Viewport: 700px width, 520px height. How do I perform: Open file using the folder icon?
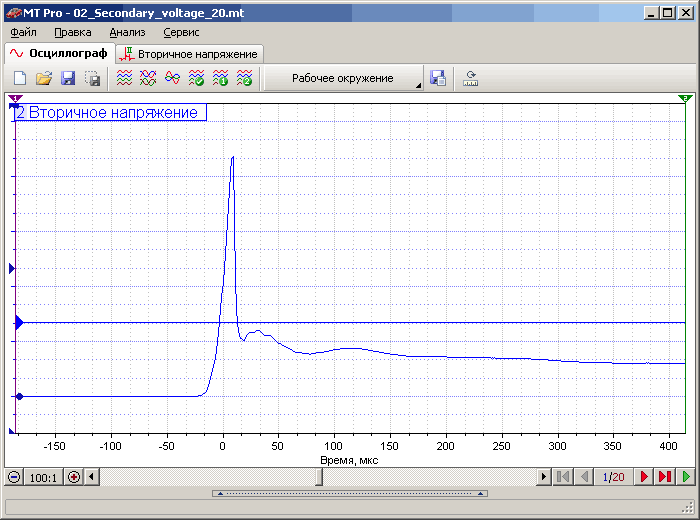click(x=43, y=78)
